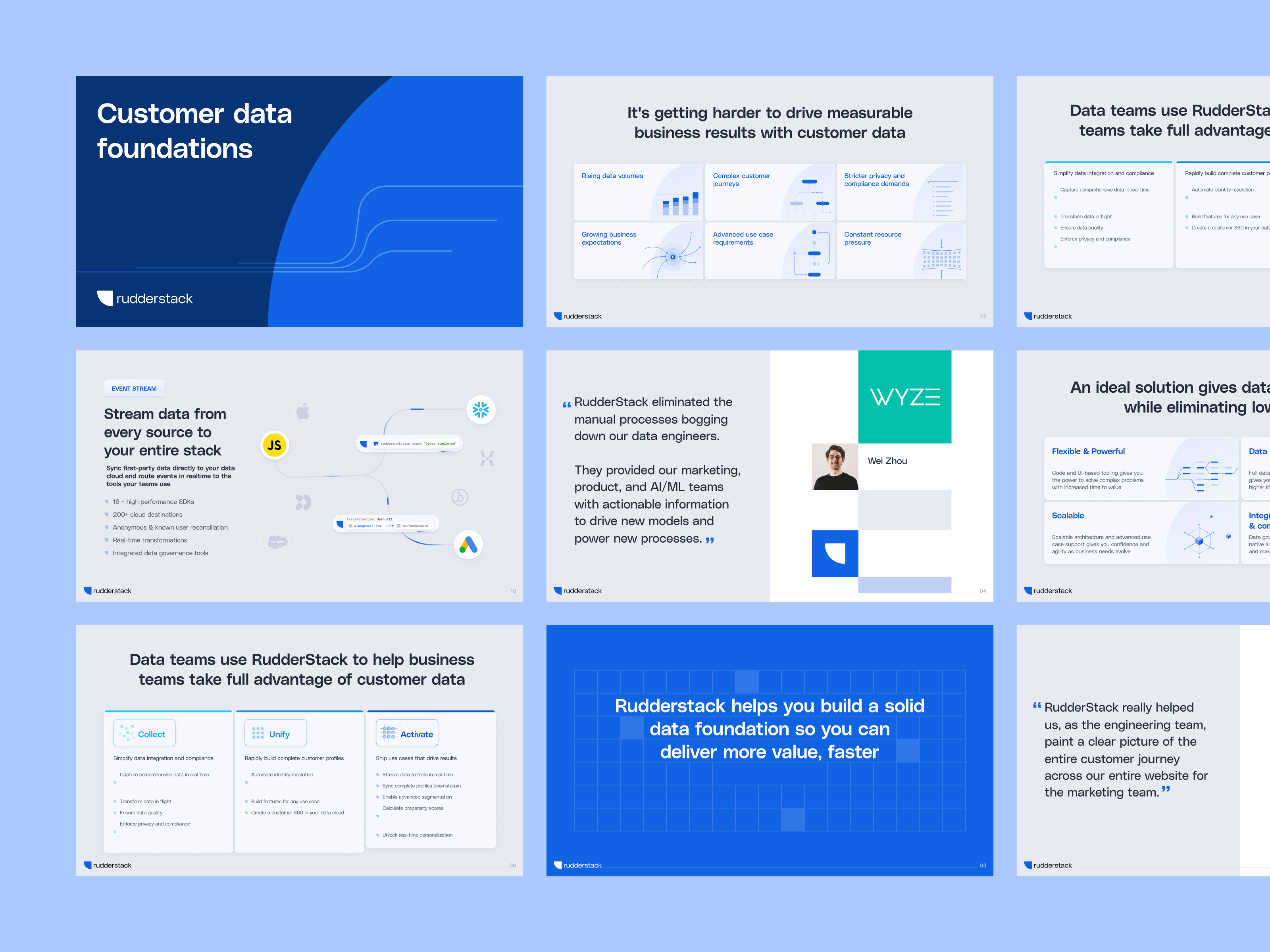Click the Wei Zhou portrait photo
This screenshot has width=1270, height=952.
[x=835, y=466]
